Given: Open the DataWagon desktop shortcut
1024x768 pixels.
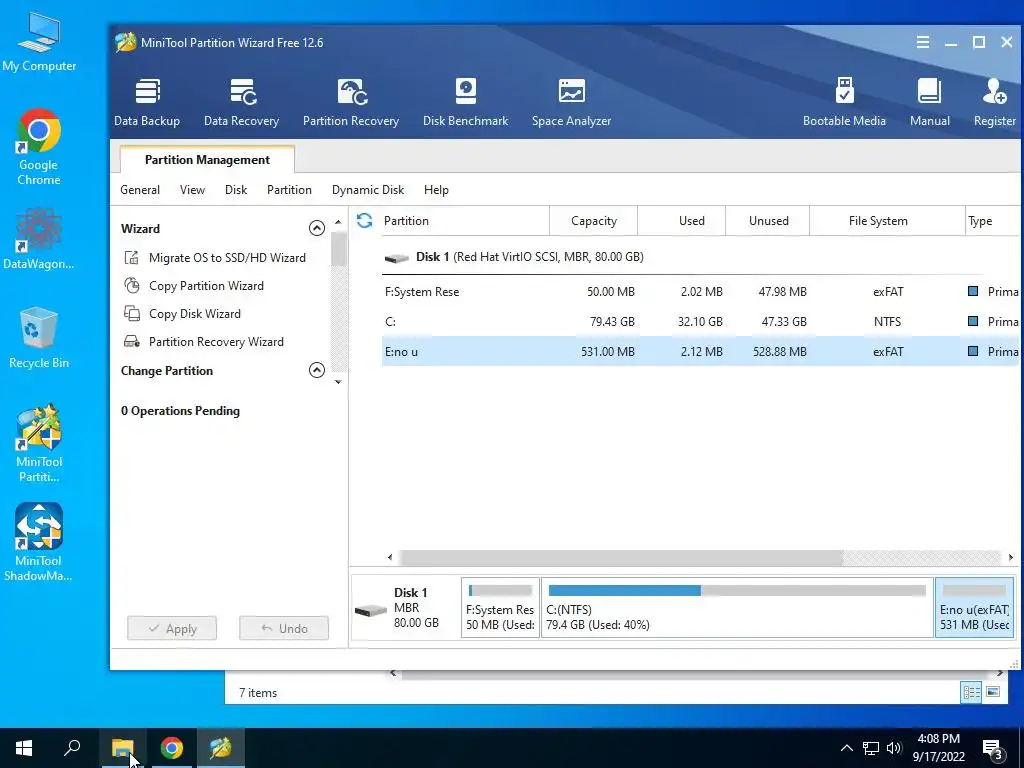Looking at the screenshot, I should point(39,239).
